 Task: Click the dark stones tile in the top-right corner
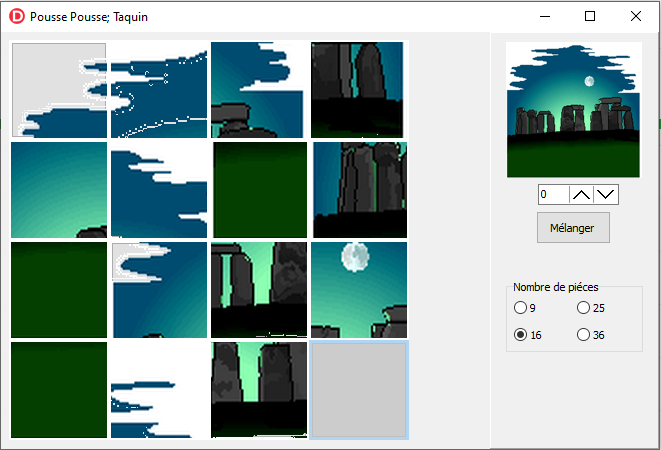coord(359,89)
